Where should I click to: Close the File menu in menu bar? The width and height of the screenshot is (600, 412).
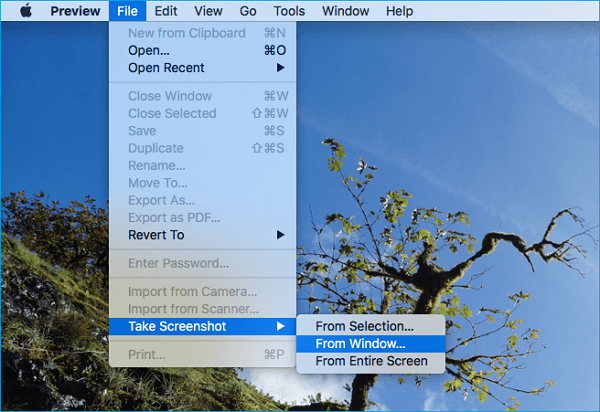(x=127, y=11)
